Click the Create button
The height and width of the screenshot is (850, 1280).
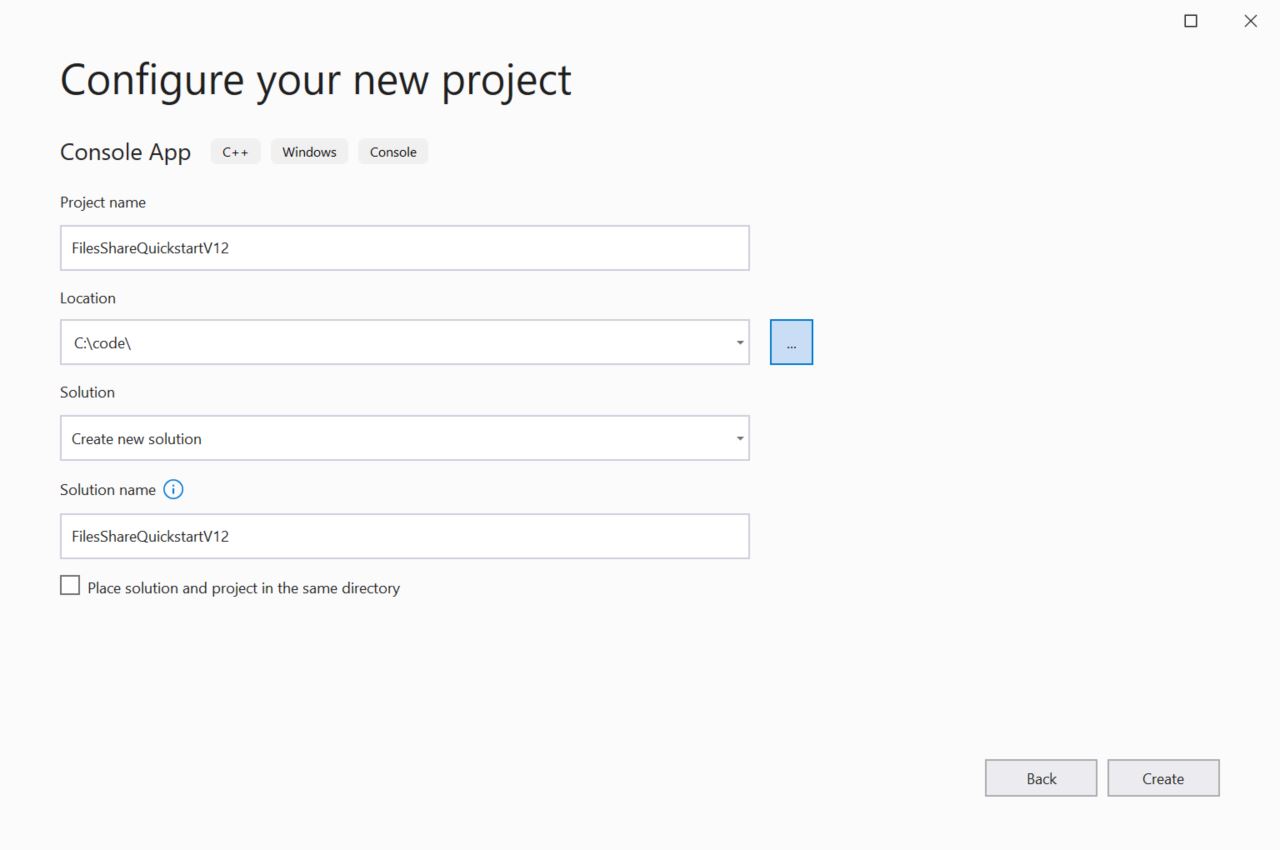tap(1163, 777)
